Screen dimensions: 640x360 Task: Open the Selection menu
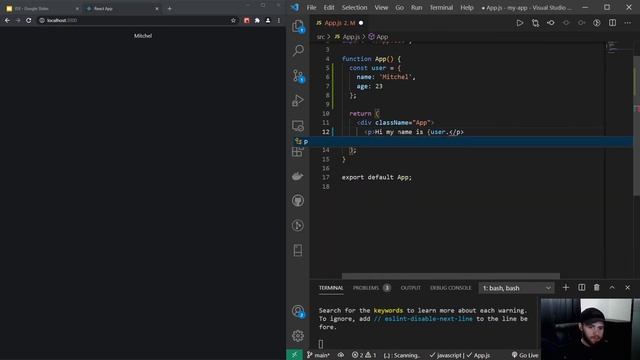click(x=354, y=7)
